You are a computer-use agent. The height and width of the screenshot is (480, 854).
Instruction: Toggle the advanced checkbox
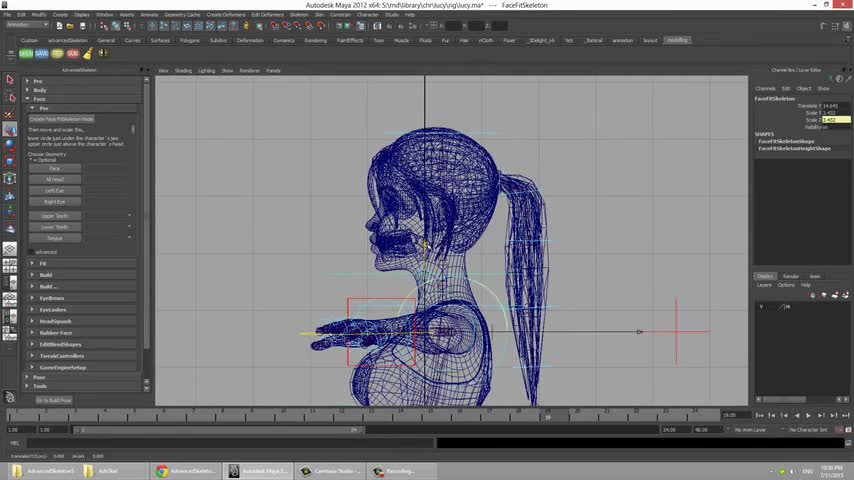coord(30,252)
